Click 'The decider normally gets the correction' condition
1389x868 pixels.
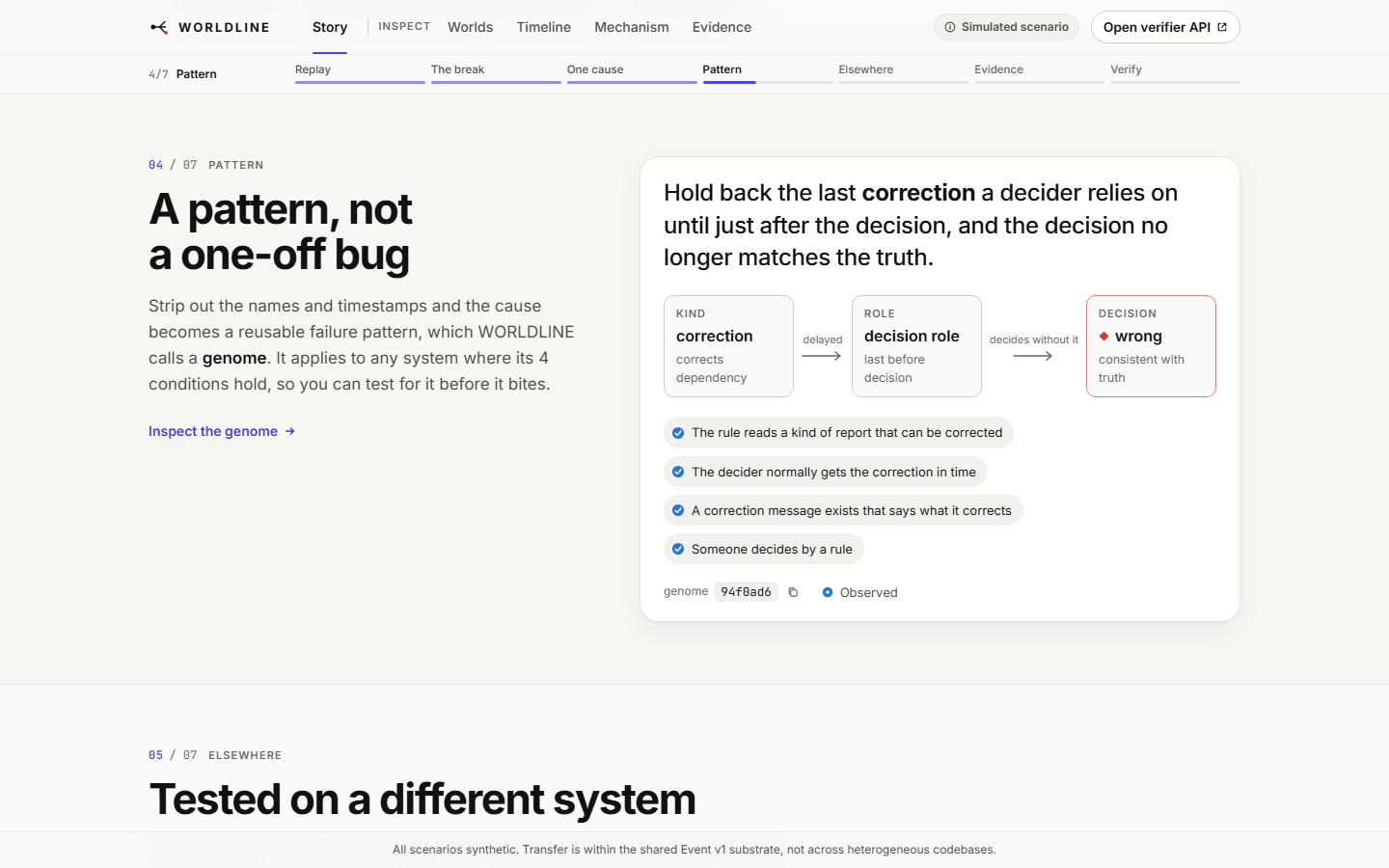point(826,472)
